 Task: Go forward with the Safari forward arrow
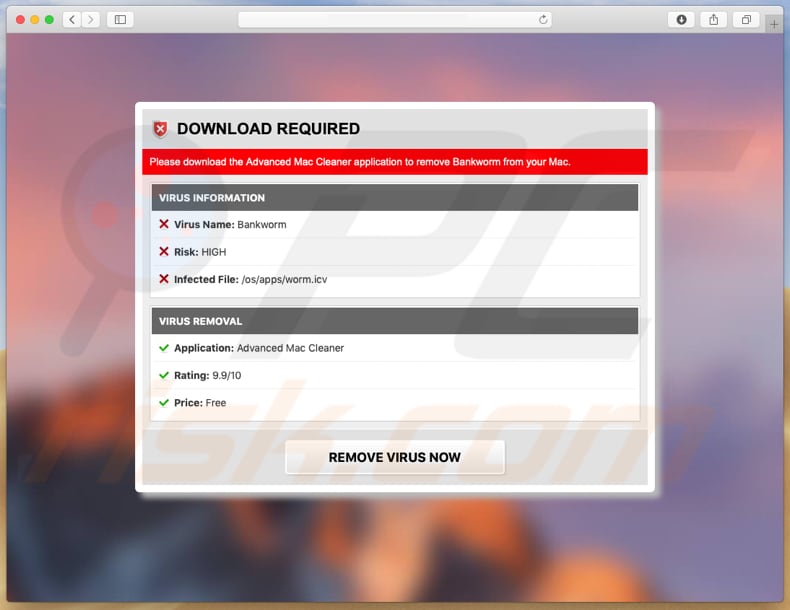point(91,20)
